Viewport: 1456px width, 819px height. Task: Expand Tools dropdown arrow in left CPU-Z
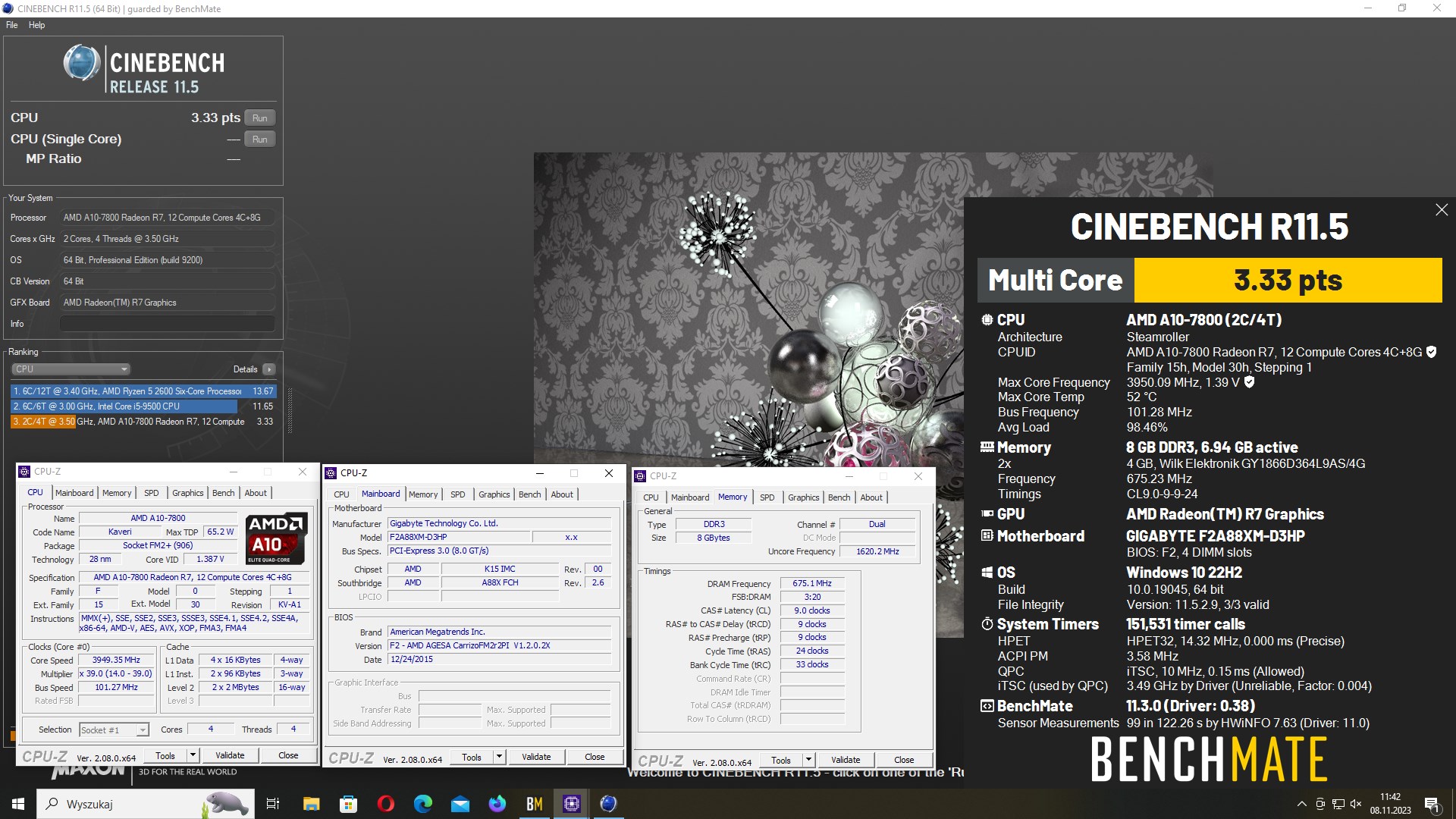point(193,755)
